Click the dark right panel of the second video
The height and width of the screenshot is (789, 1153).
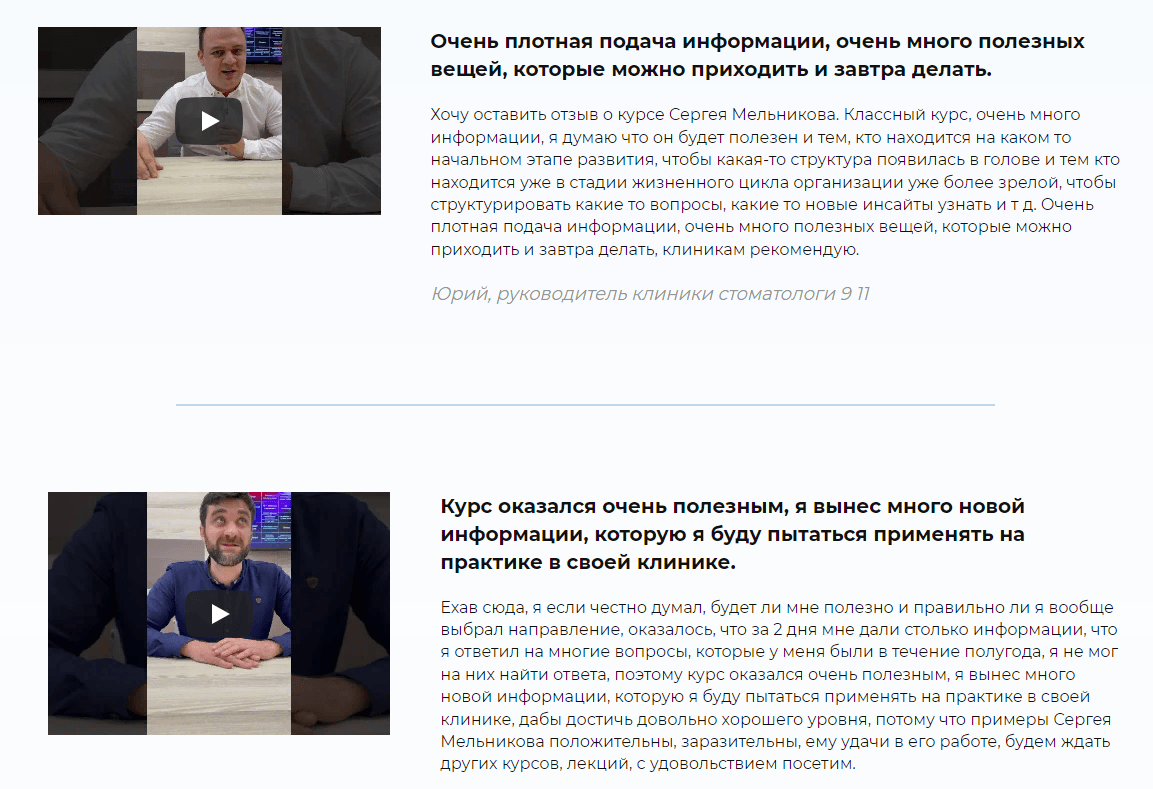340,613
